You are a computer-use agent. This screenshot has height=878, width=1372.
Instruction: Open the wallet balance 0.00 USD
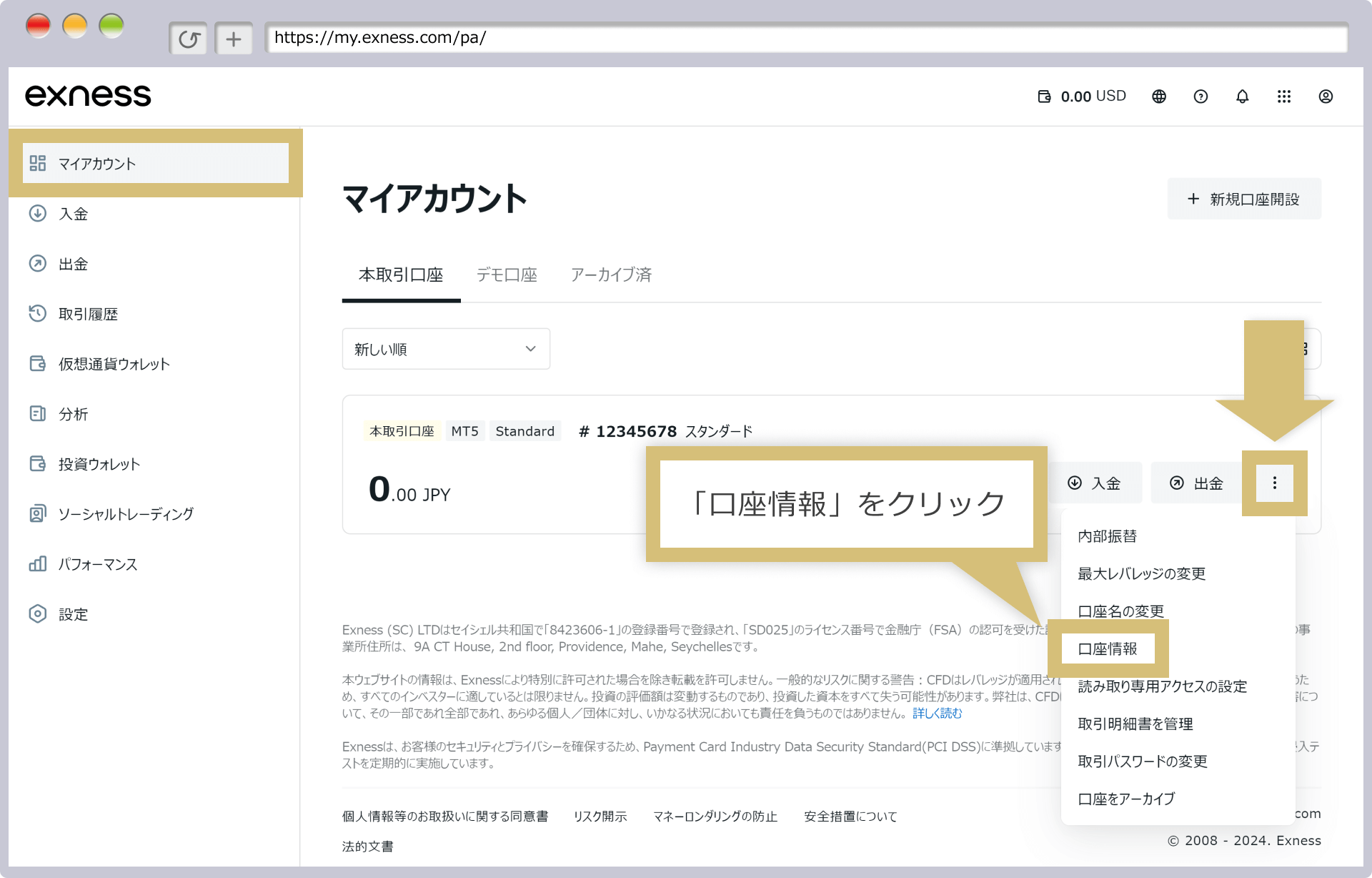click(1082, 97)
